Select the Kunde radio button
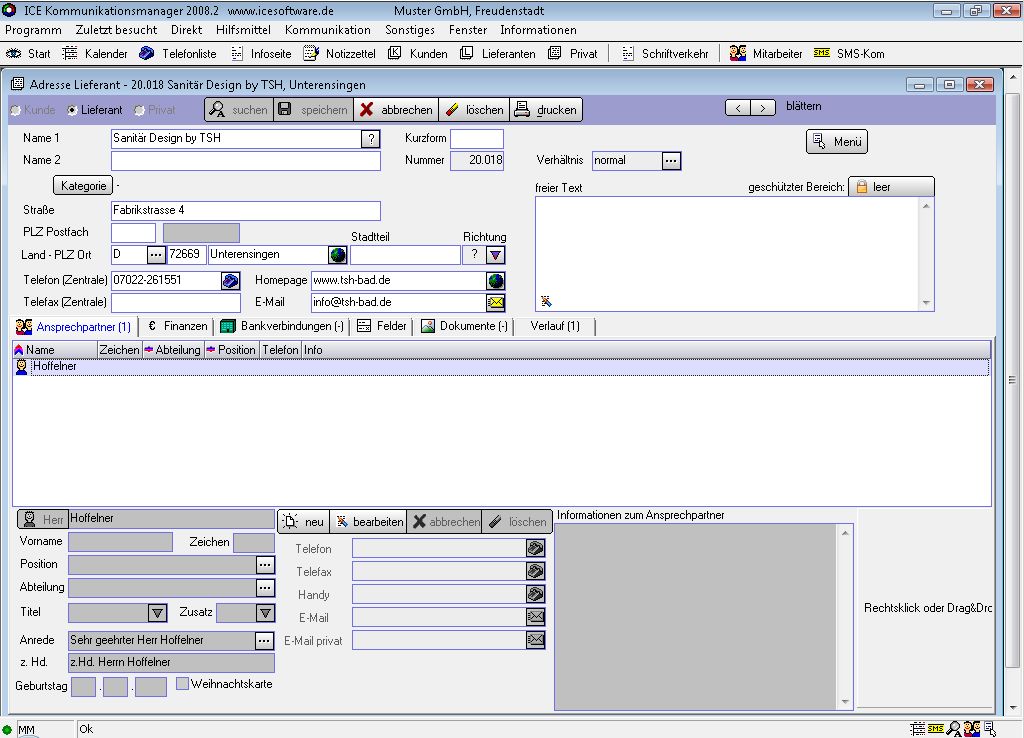Viewport: 1024px width, 738px height. tap(15, 110)
